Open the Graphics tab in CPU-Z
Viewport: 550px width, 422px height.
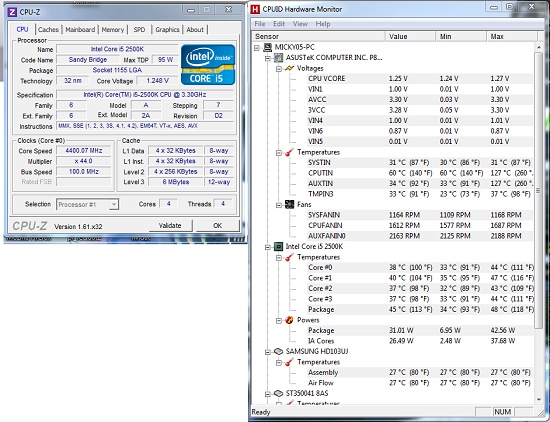(x=167, y=29)
